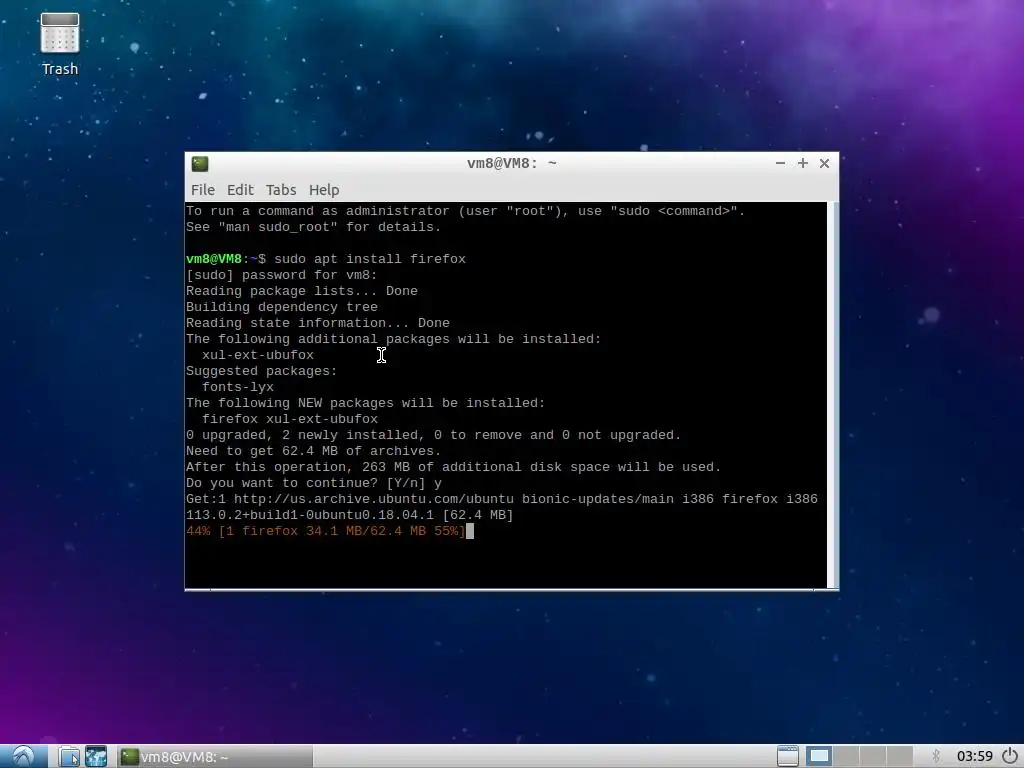Click the '0 upgraded, 2 newly installed' summary line
The height and width of the screenshot is (768, 1024).
(434, 435)
